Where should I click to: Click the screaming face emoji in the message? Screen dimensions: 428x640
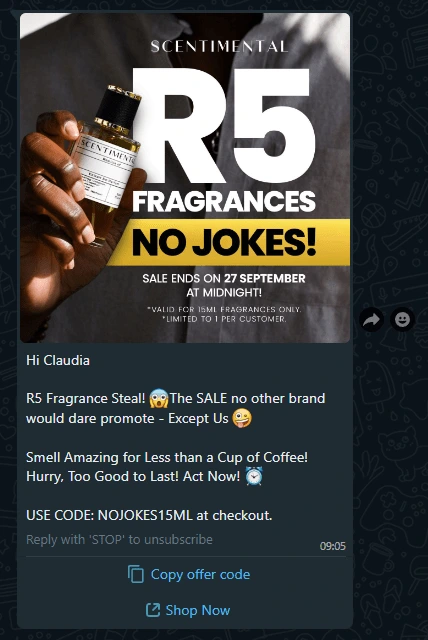[x=159, y=398]
